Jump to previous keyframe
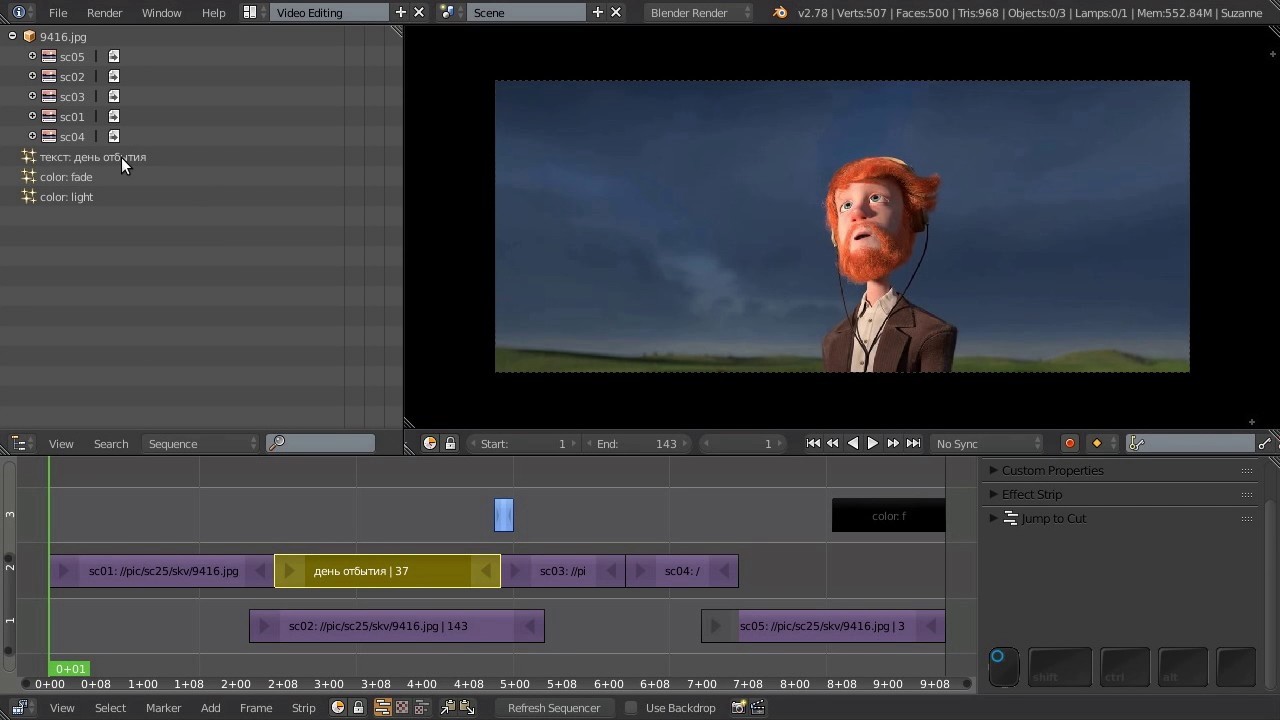 click(832, 444)
